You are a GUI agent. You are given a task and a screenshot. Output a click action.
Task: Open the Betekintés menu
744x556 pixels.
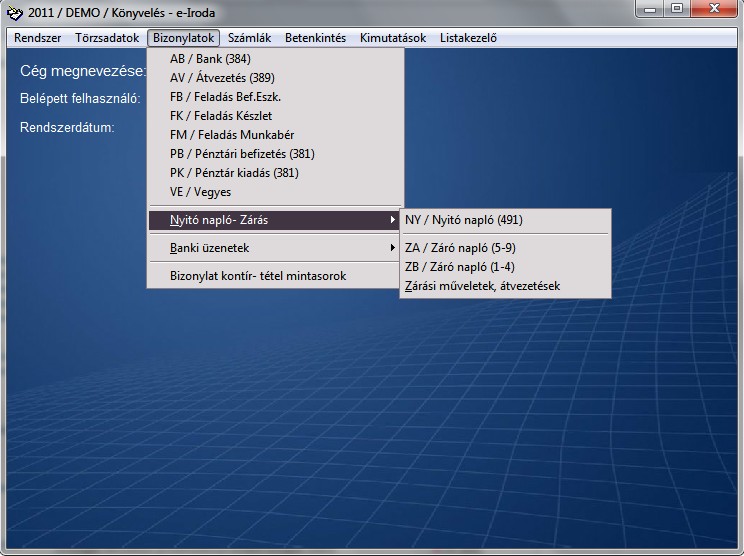(x=315, y=38)
